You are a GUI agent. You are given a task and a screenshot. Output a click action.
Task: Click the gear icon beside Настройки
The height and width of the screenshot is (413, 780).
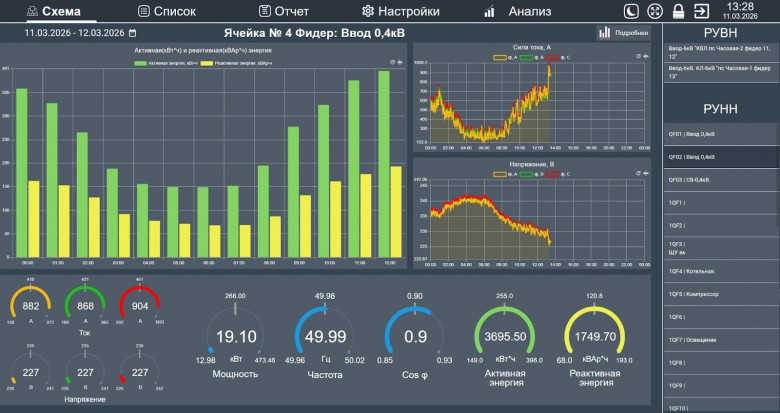368,12
